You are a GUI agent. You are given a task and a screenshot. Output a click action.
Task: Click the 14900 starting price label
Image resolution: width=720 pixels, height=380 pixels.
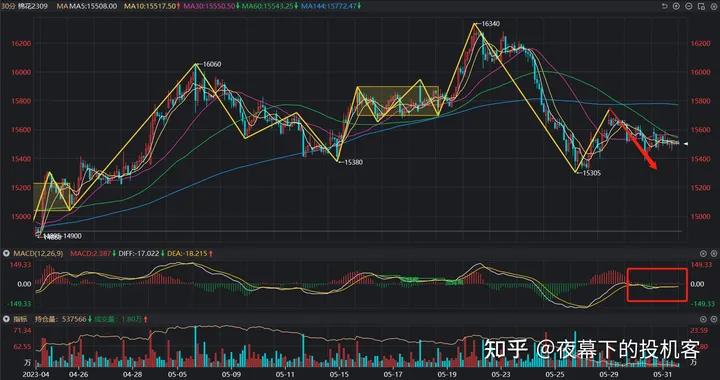[72, 236]
